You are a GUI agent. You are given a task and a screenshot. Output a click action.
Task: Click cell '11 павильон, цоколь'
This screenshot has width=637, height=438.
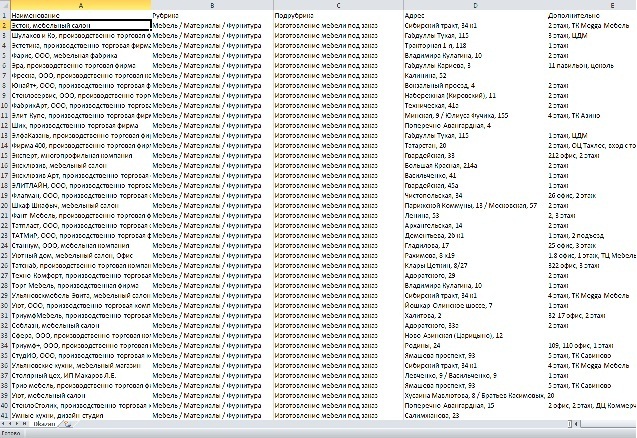[x=592, y=65]
